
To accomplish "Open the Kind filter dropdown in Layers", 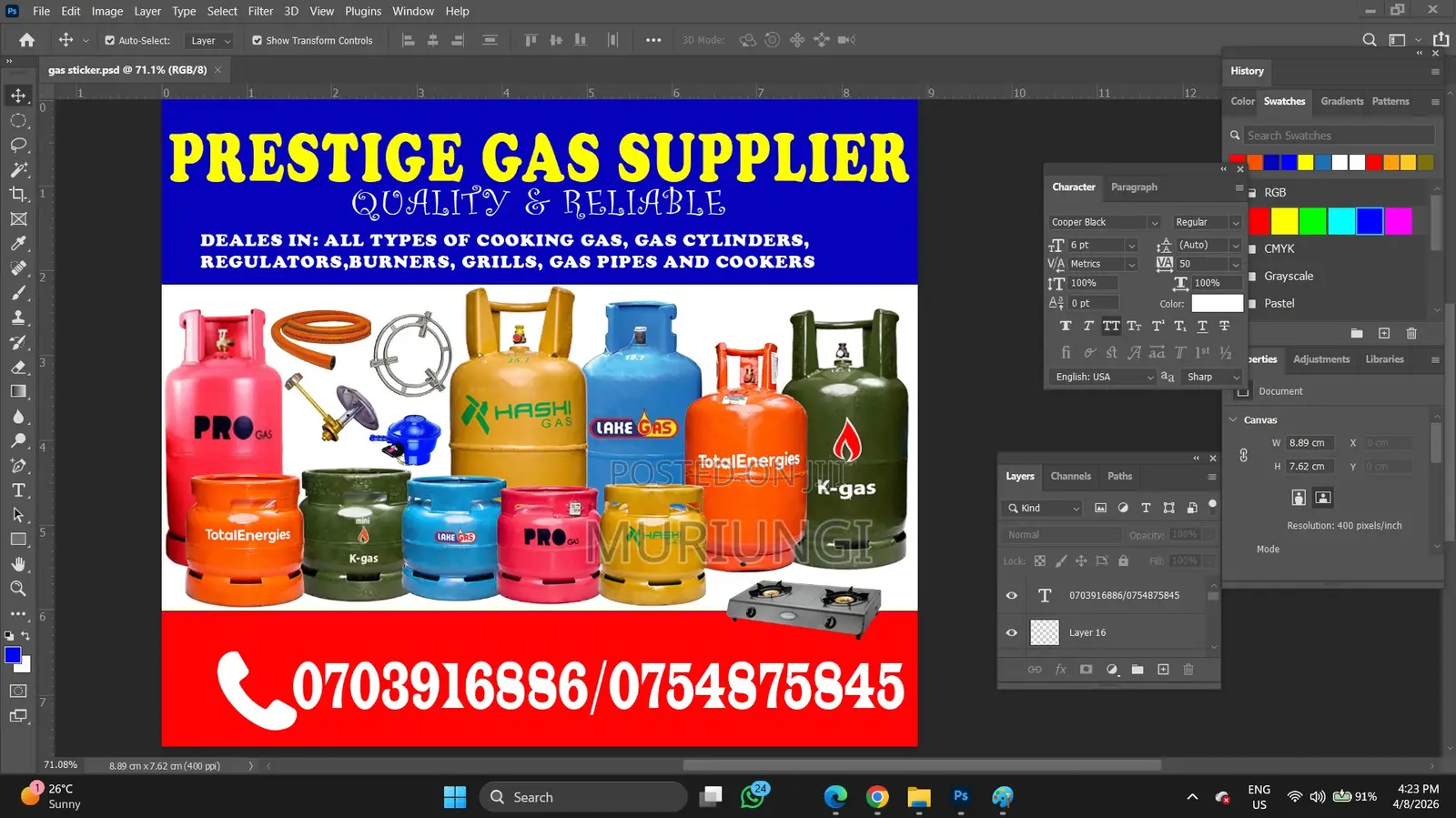I will point(1044,509).
